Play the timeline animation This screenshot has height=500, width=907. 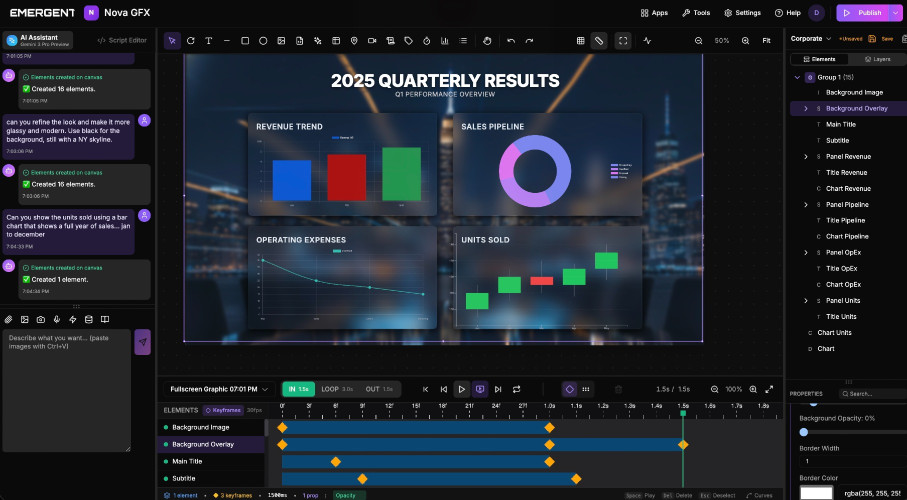pos(462,389)
